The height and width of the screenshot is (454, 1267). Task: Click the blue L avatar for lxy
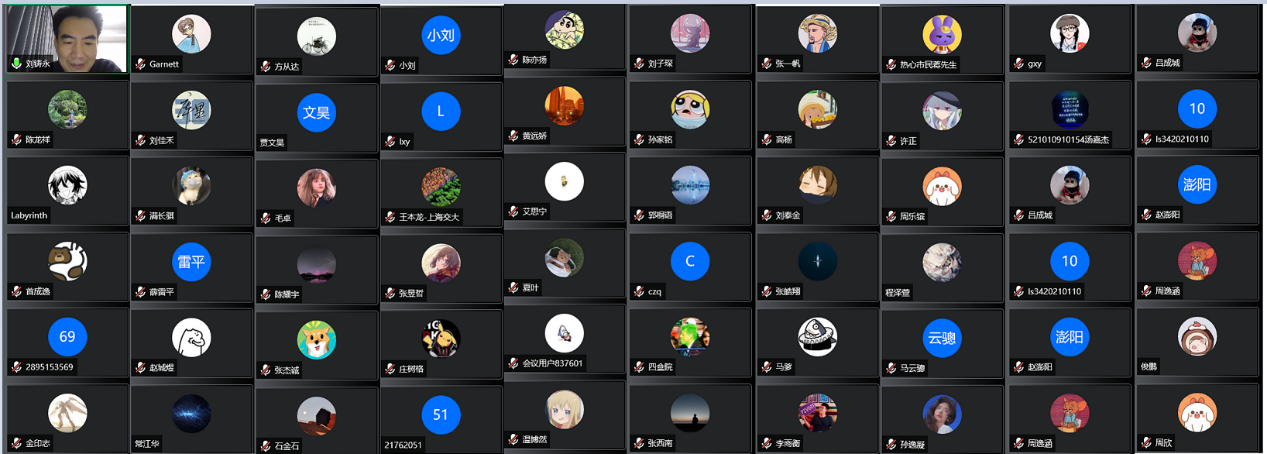point(441,111)
